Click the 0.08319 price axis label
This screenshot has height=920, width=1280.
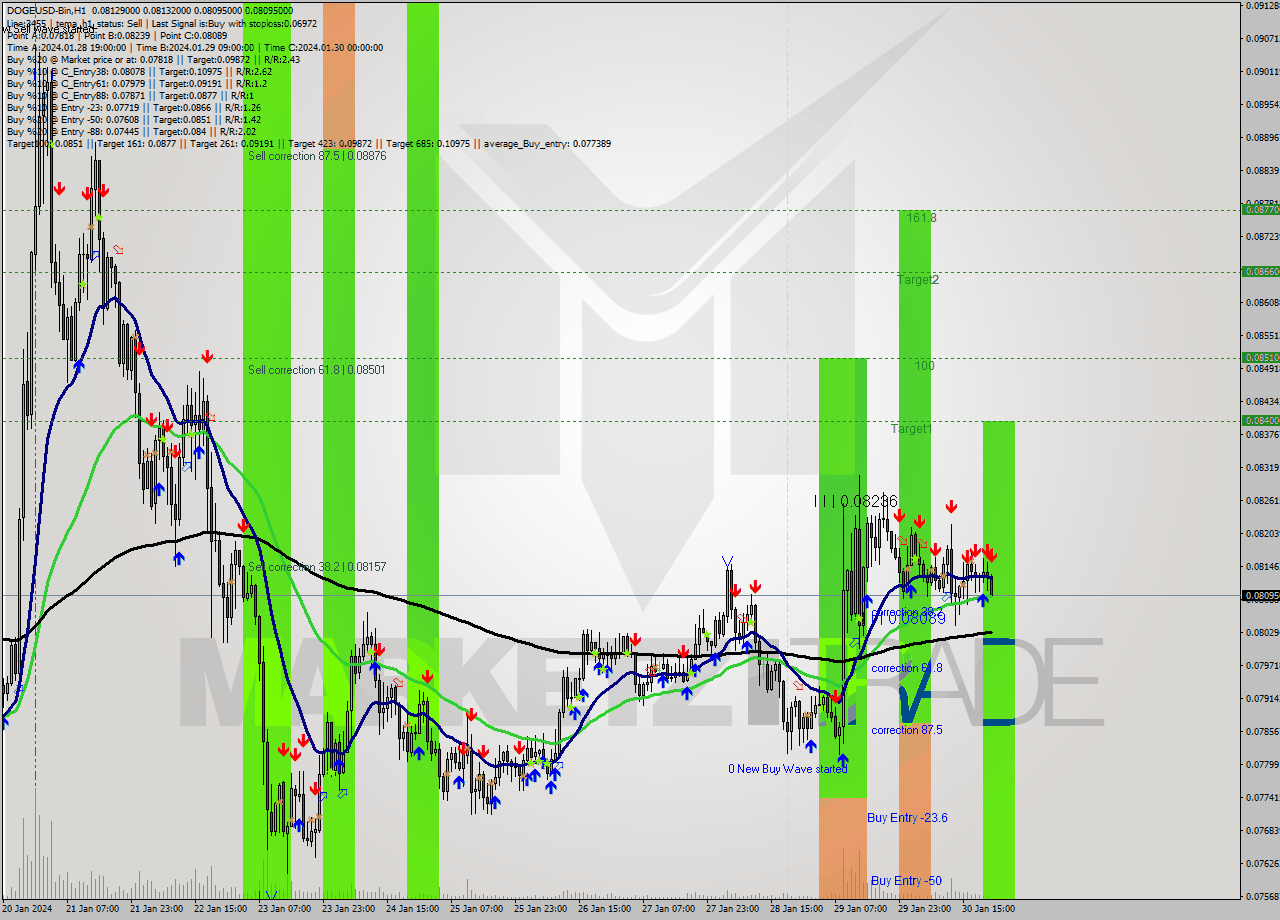(x=1261, y=467)
